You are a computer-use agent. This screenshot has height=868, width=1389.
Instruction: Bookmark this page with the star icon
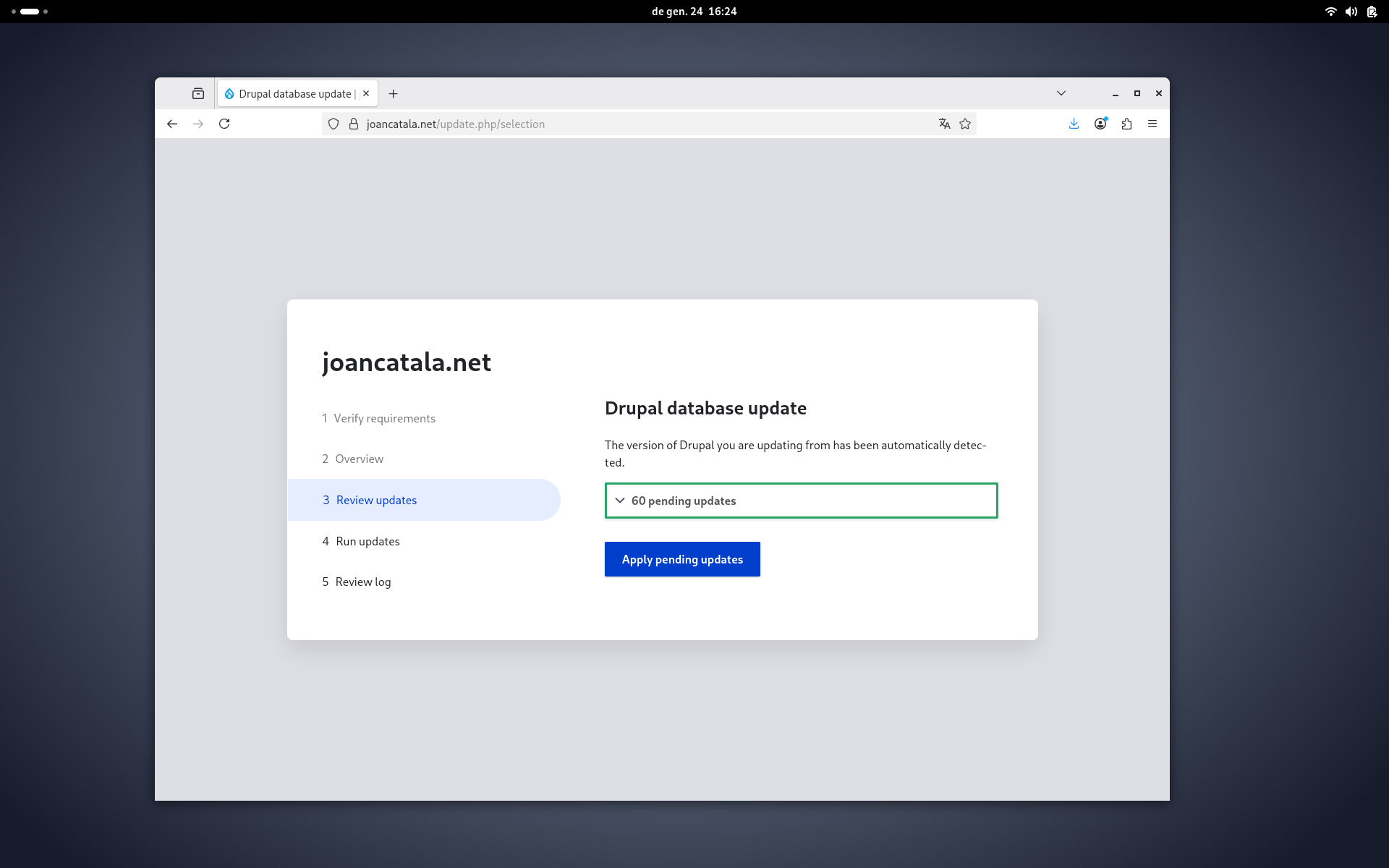[x=964, y=124]
